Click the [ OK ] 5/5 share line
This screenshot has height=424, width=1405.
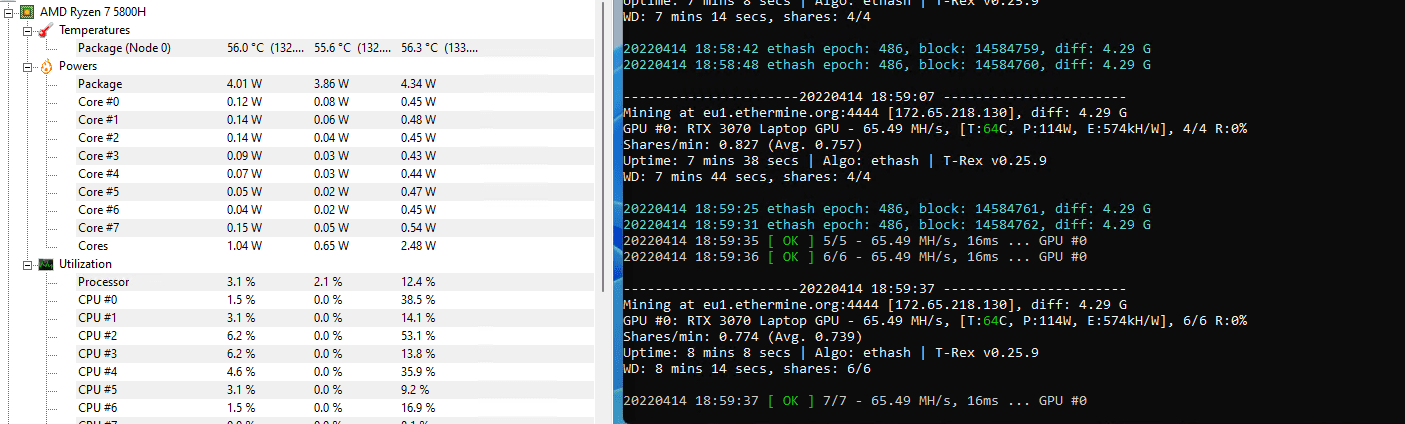(x=854, y=241)
